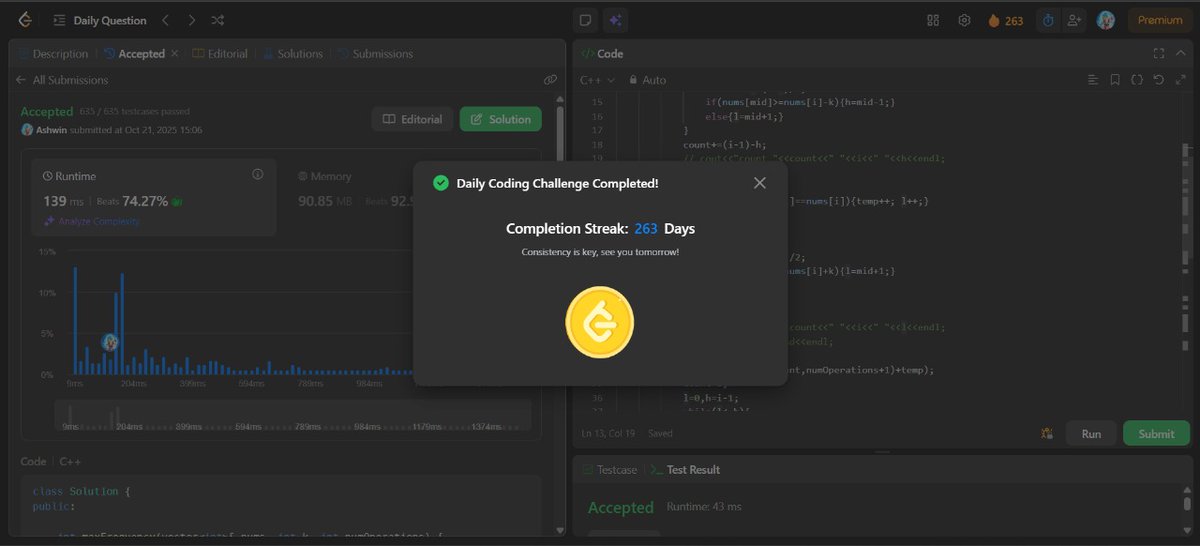The width and height of the screenshot is (1200, 546).
Task: Reset code with the undo arrow icon
Action: click(x=1158, y=80)
